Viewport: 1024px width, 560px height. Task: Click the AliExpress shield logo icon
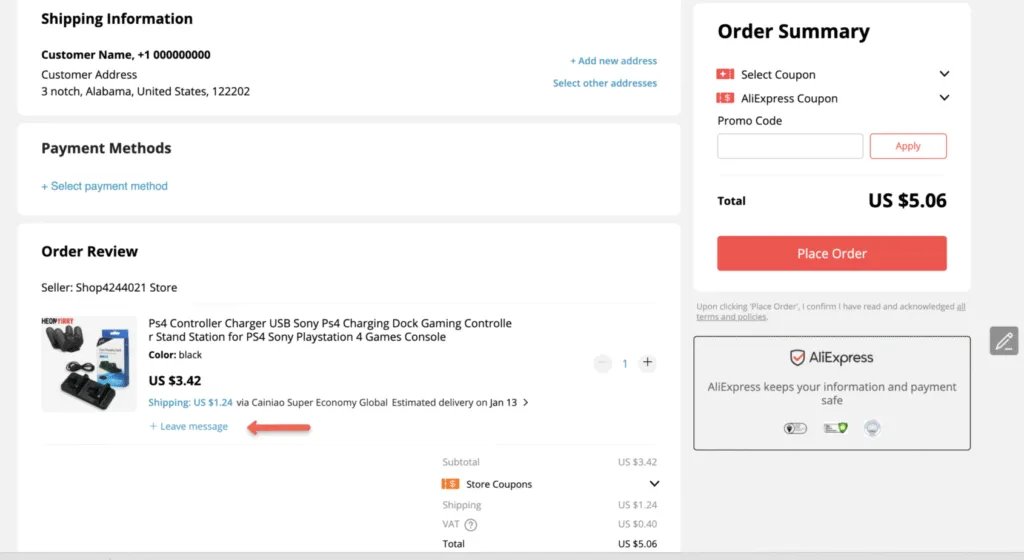pyautogui.click(x=797, y=358)
